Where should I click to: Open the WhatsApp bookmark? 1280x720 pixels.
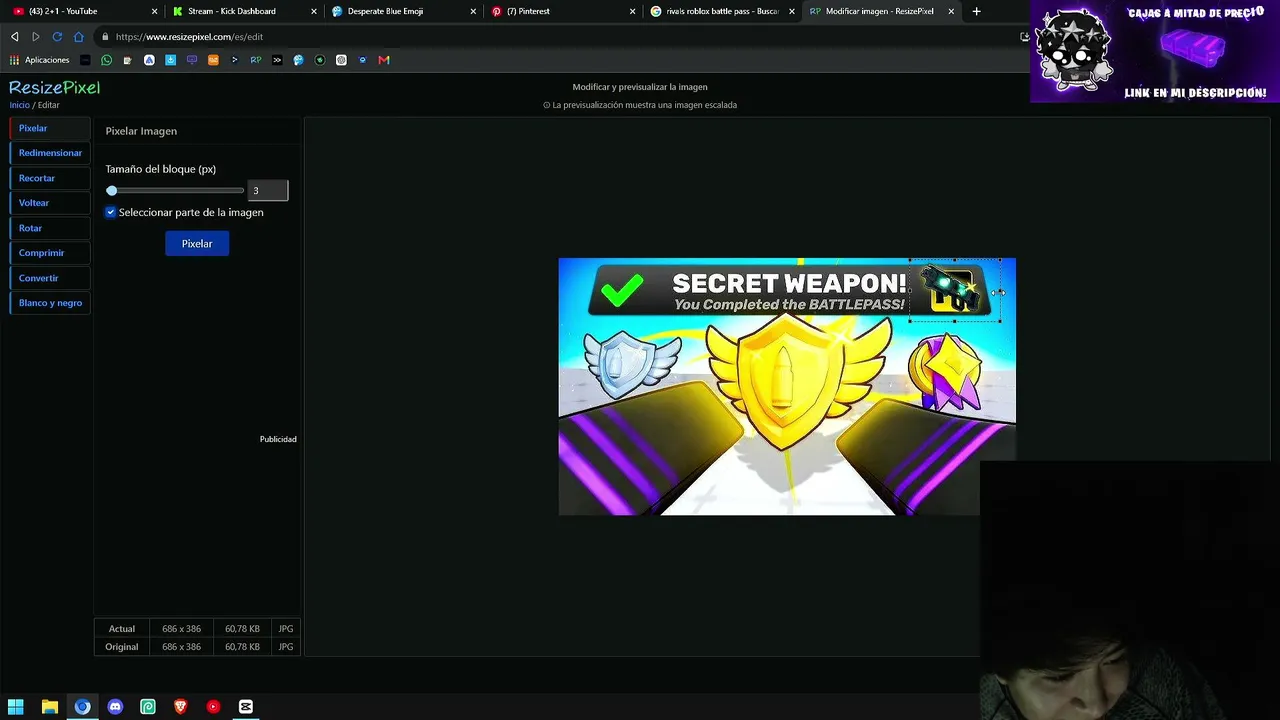pos(106,60)
